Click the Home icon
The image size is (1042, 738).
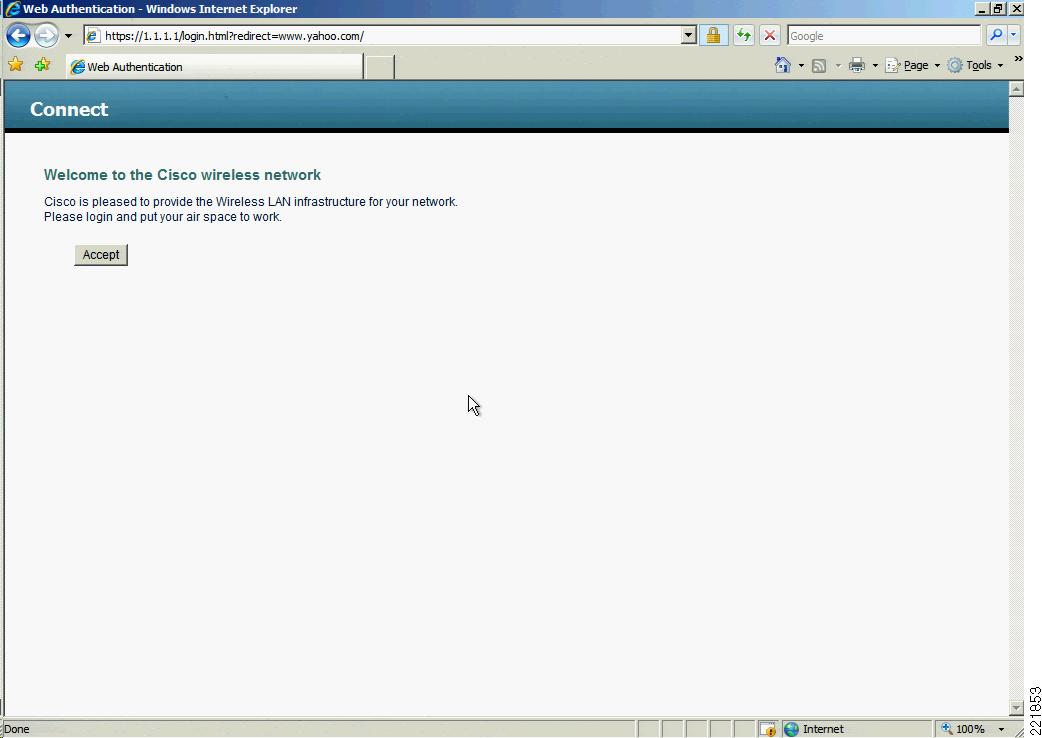point(783,65)
